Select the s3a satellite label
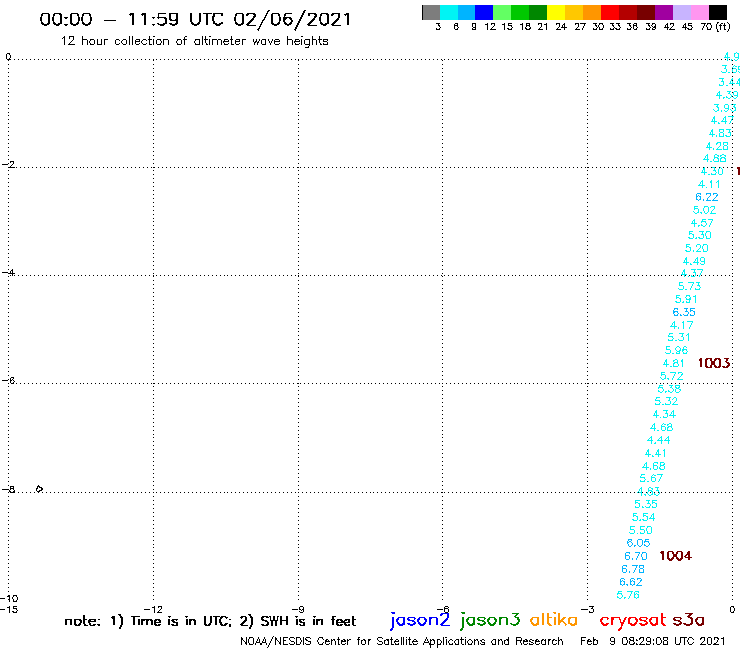This screenshot has width=740, height=650. pos(689,621)
